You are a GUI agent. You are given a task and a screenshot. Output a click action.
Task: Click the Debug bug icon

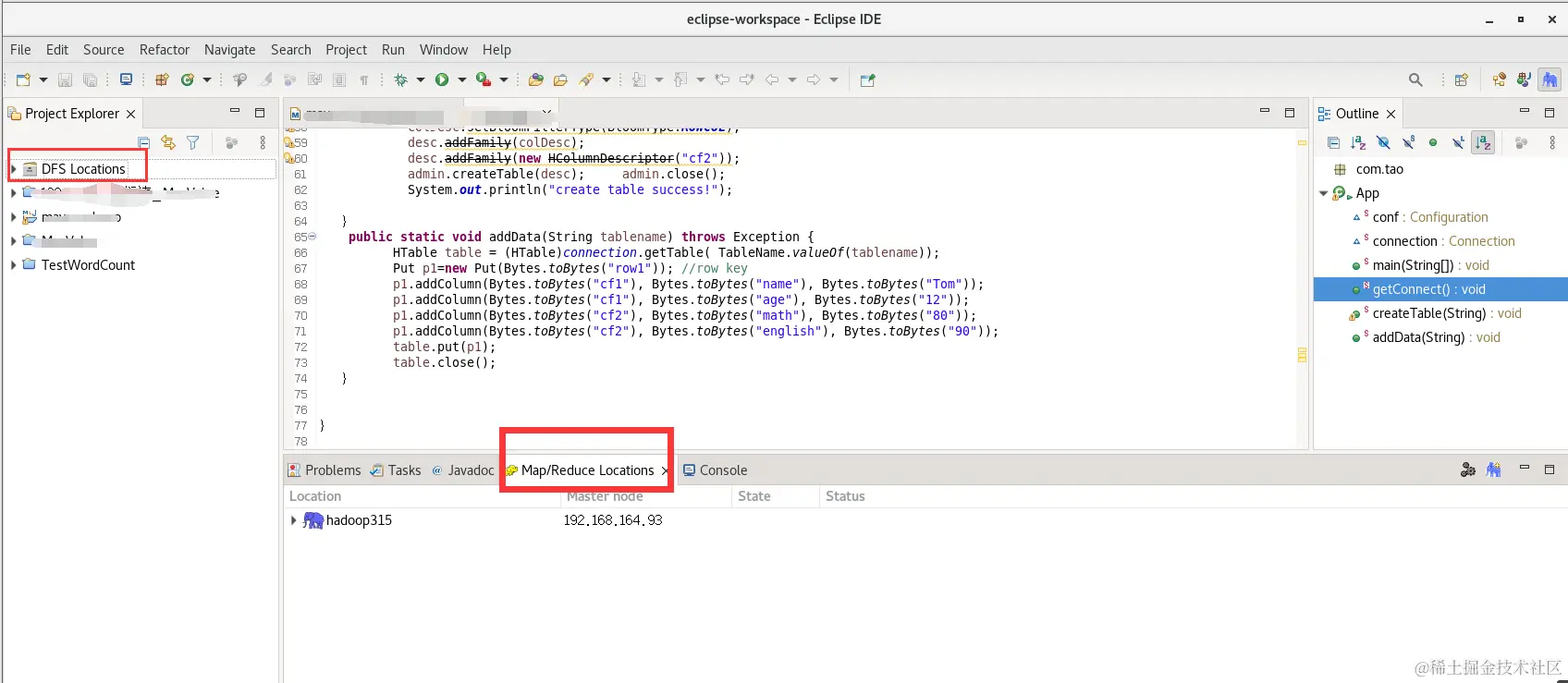pos(401,80)
